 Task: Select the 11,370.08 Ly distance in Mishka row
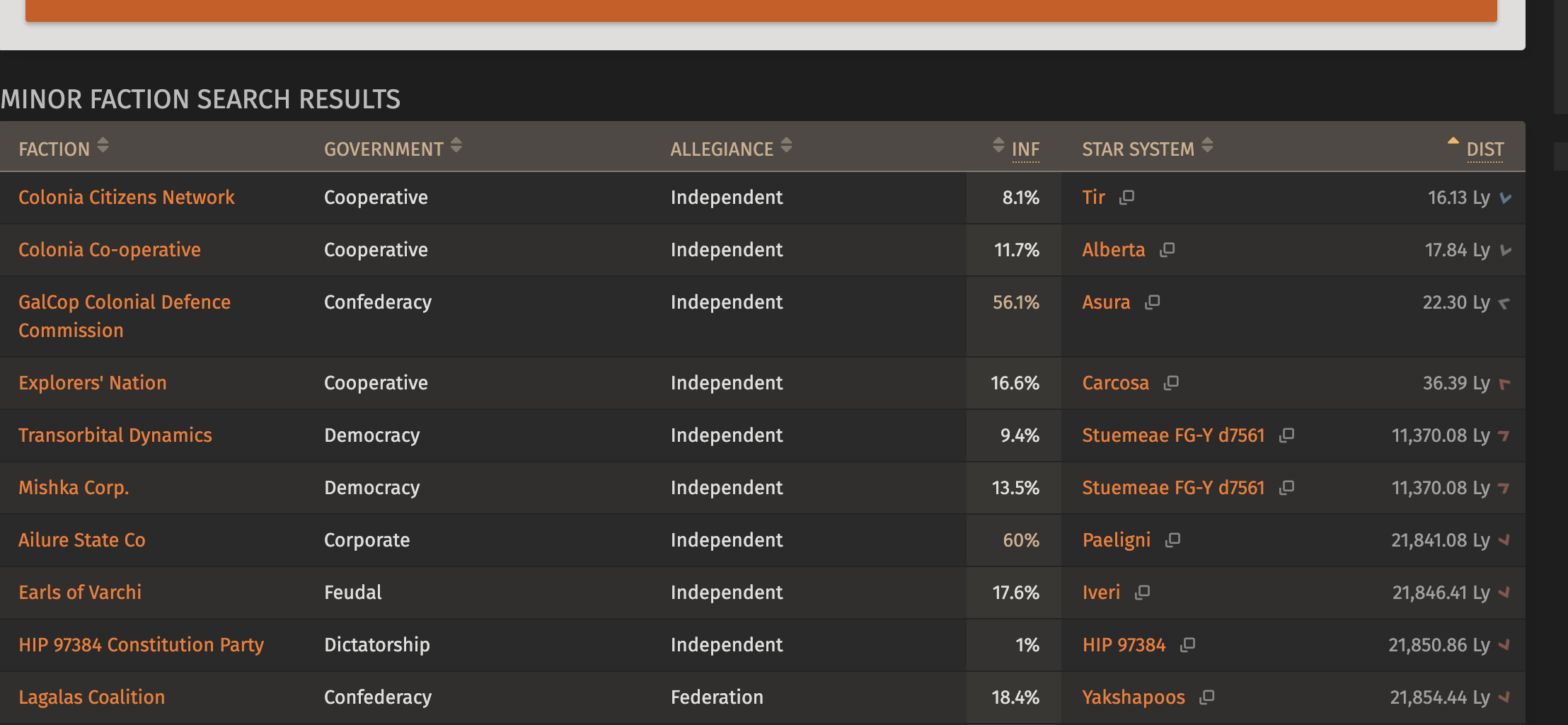click(x=1441, y=488)
